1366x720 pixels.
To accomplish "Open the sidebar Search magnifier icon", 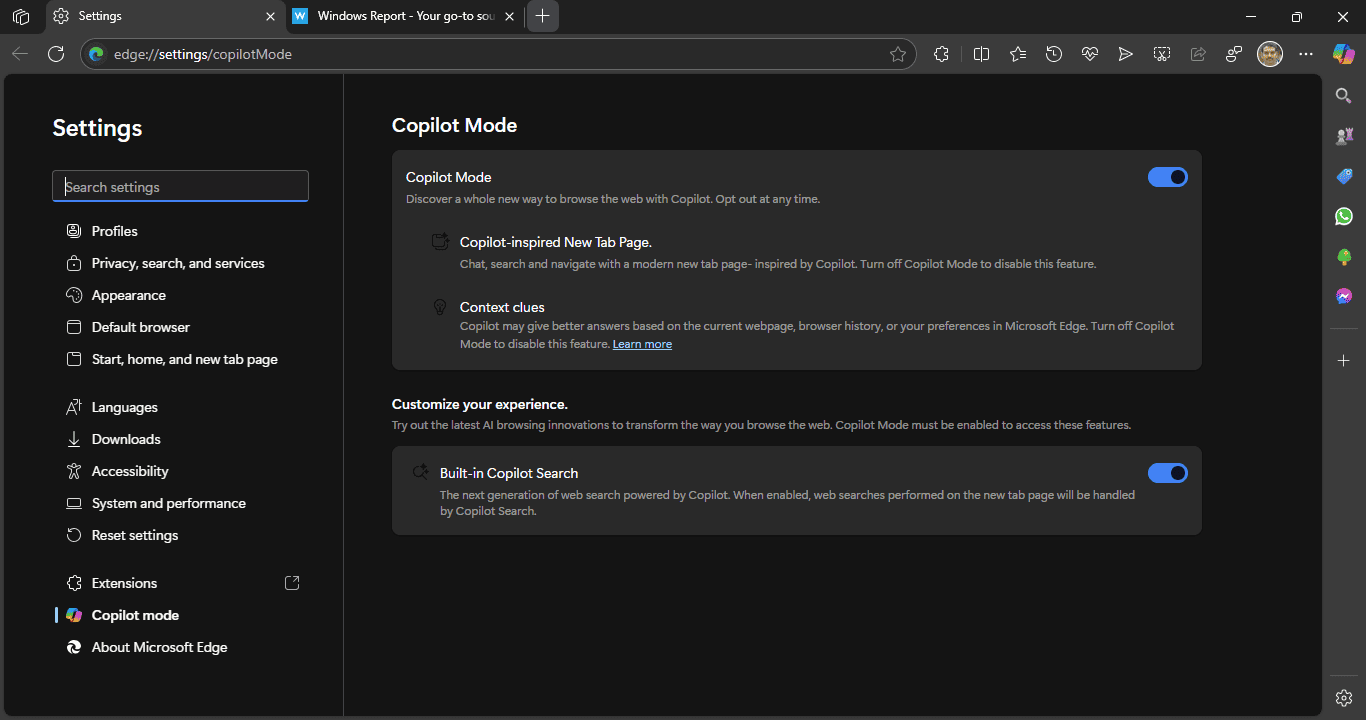I will [x=1344, y=95].
